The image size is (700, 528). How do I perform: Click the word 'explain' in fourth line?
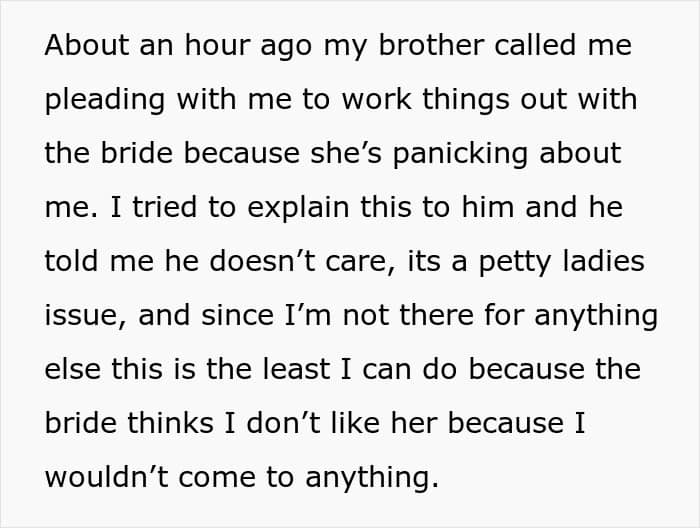(298, 210)
